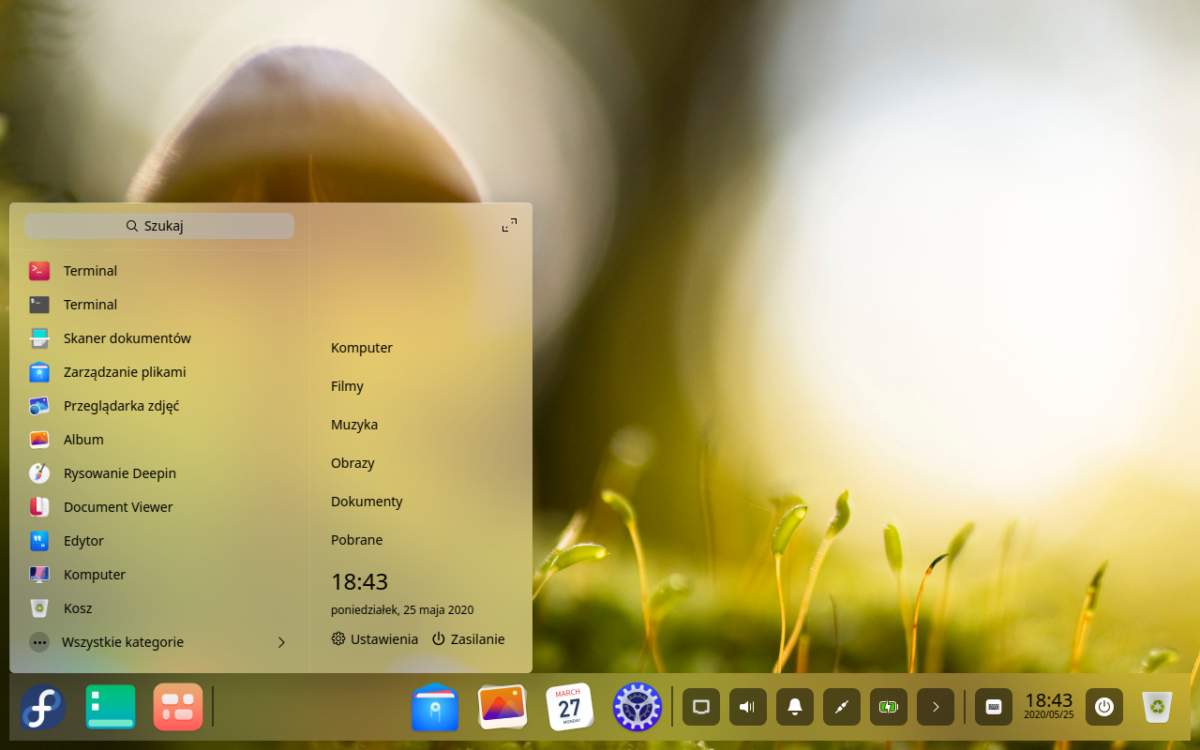
Task: Open the Terminal from the launcher list
Action: [x=91, y=270]
